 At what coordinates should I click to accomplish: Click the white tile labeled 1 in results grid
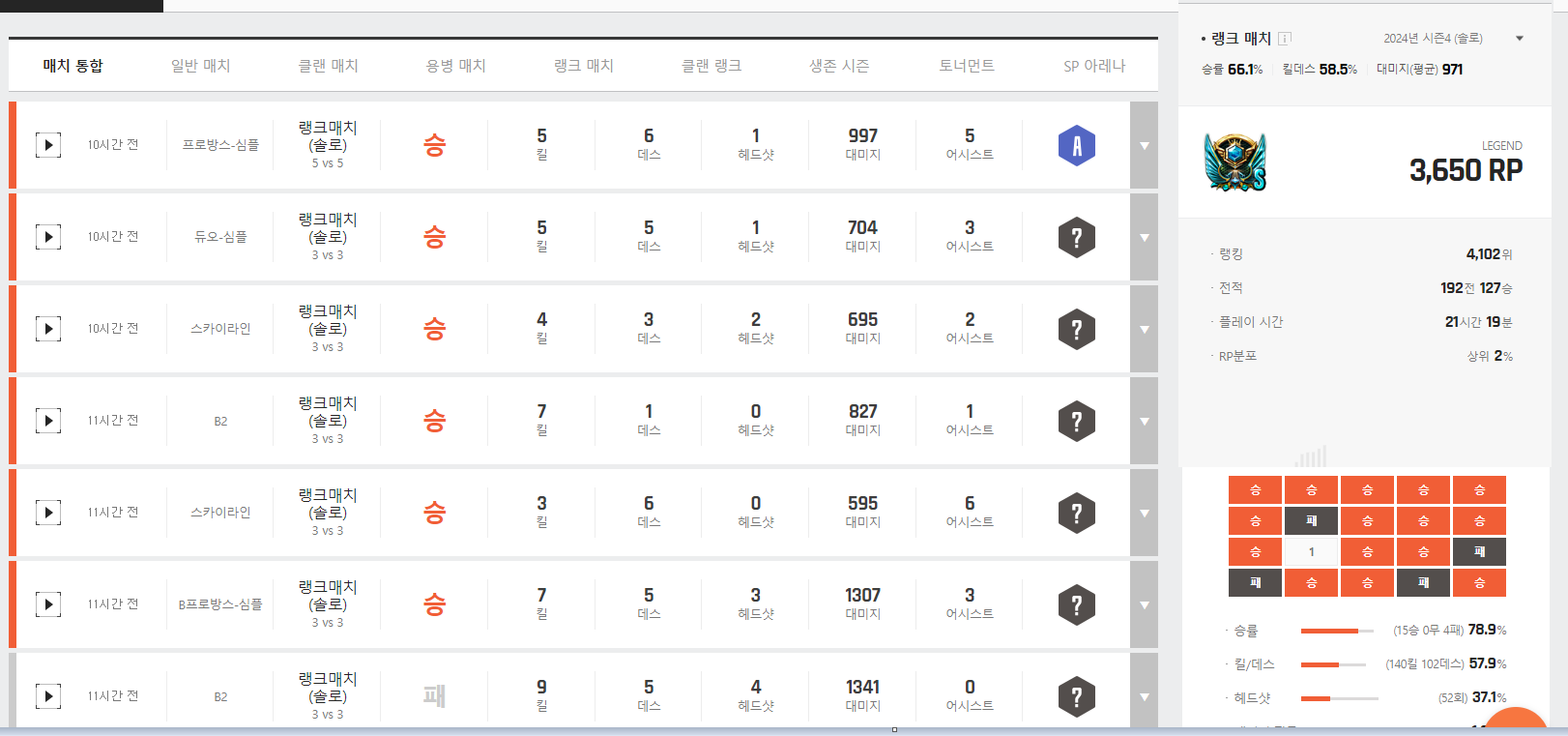1311,552
